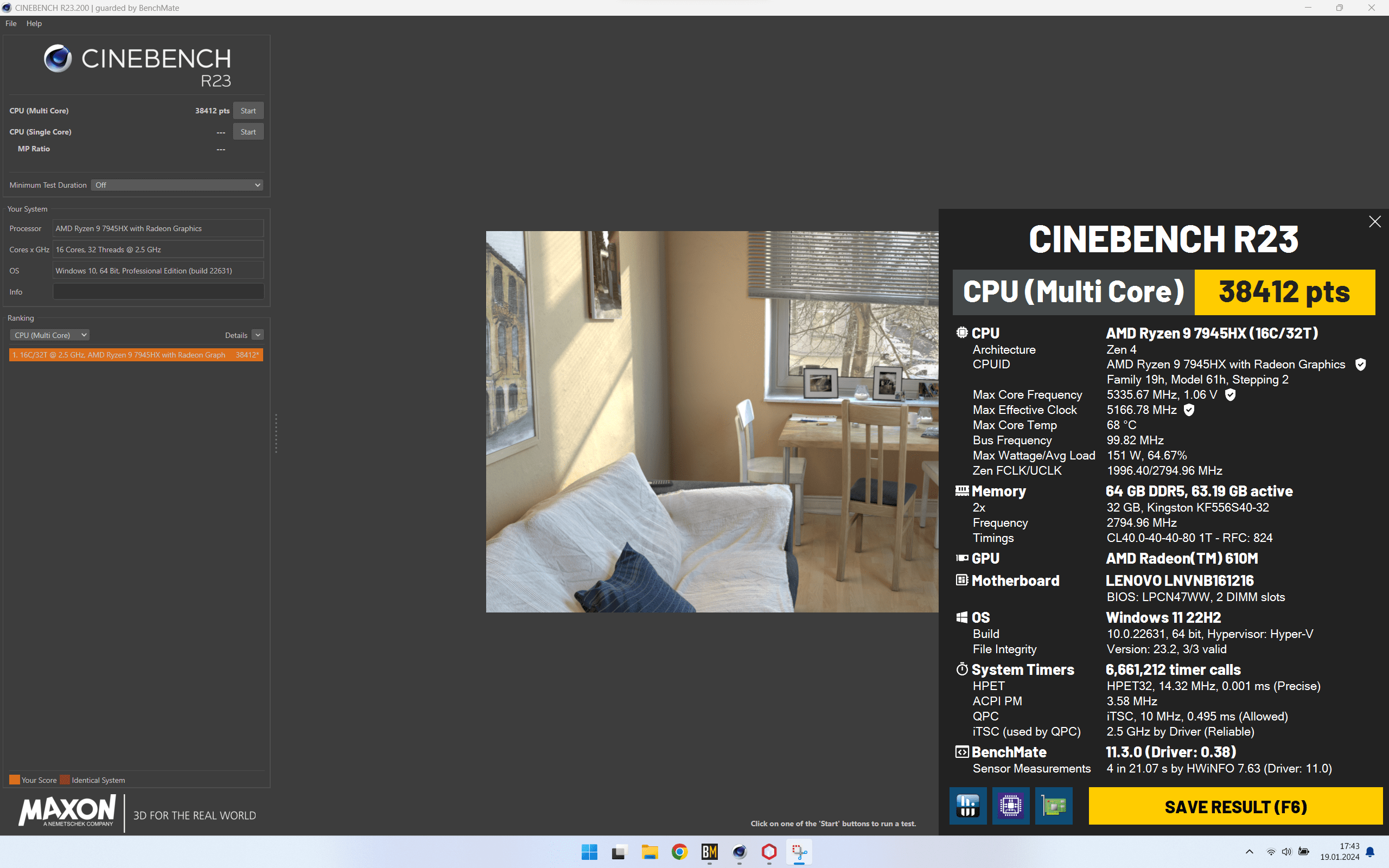Click the OS field showing Windows 10
Viewport: 1389px width, 868px height.
pyautogui.click(x=158, y=271)
